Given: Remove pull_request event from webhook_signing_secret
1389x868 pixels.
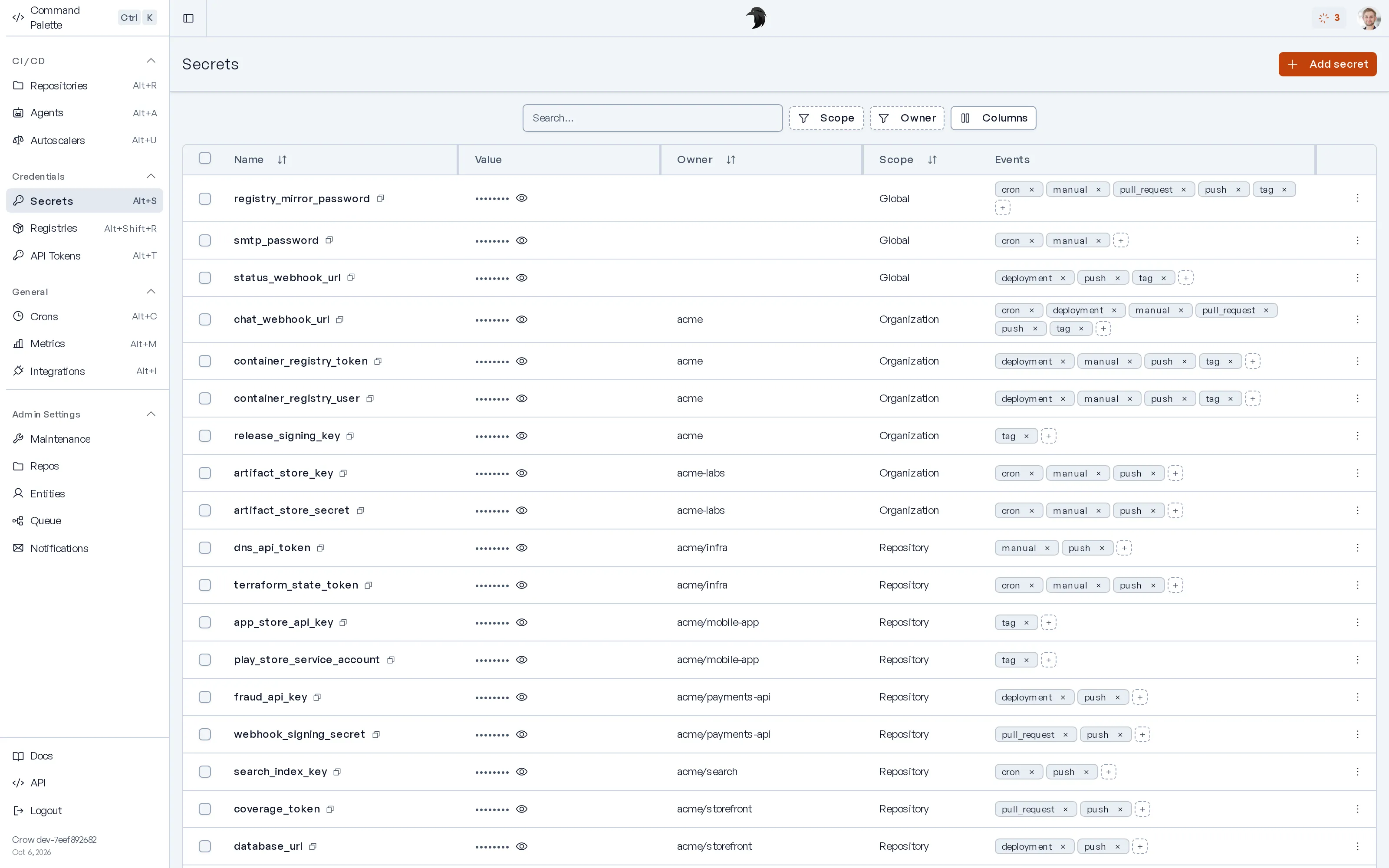Looking at the screenshot, I should (x=1065, y=735).
